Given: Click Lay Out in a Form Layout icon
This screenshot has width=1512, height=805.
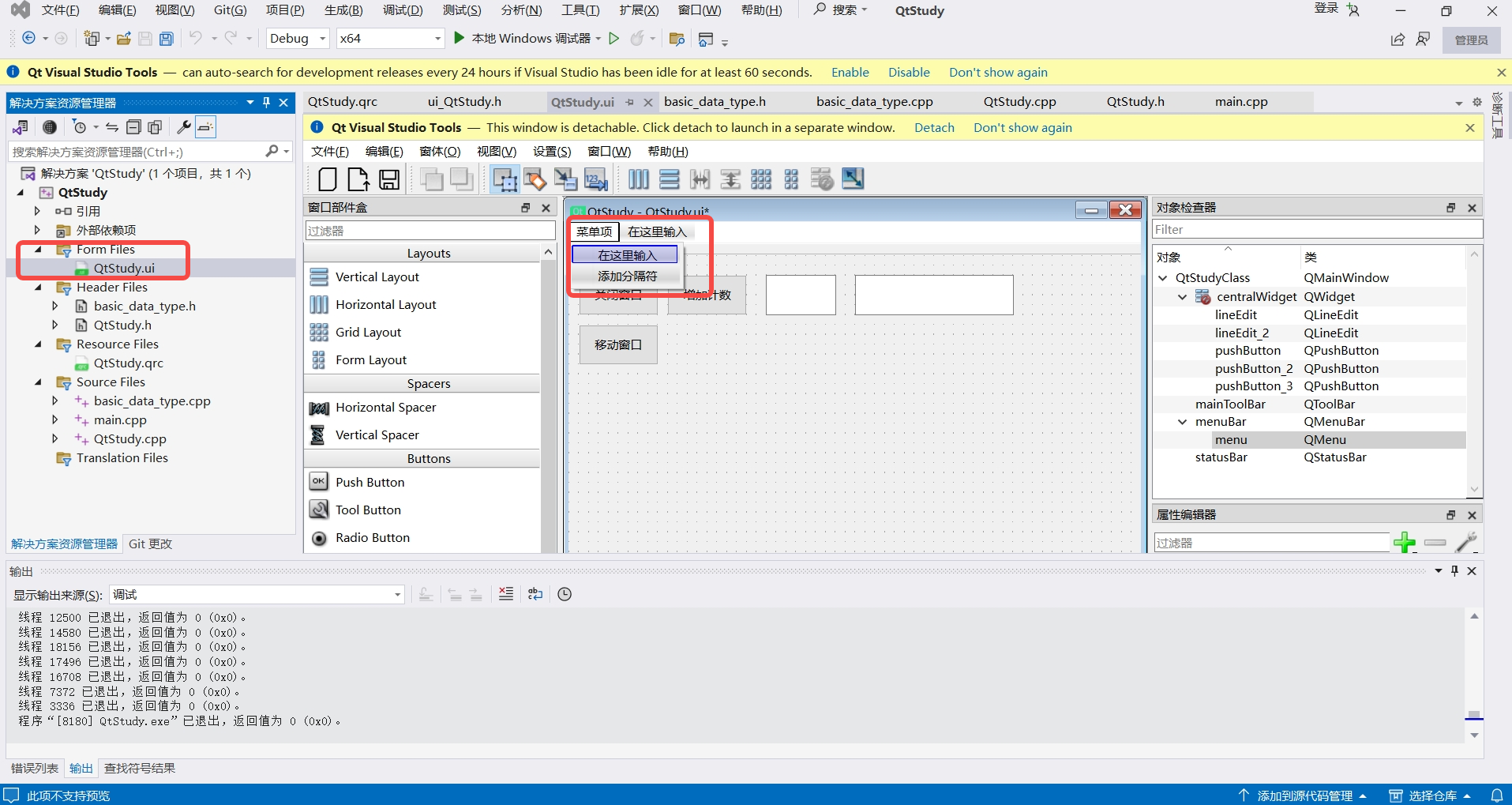Looking at the screenshot, I should [x=792, y=179].
